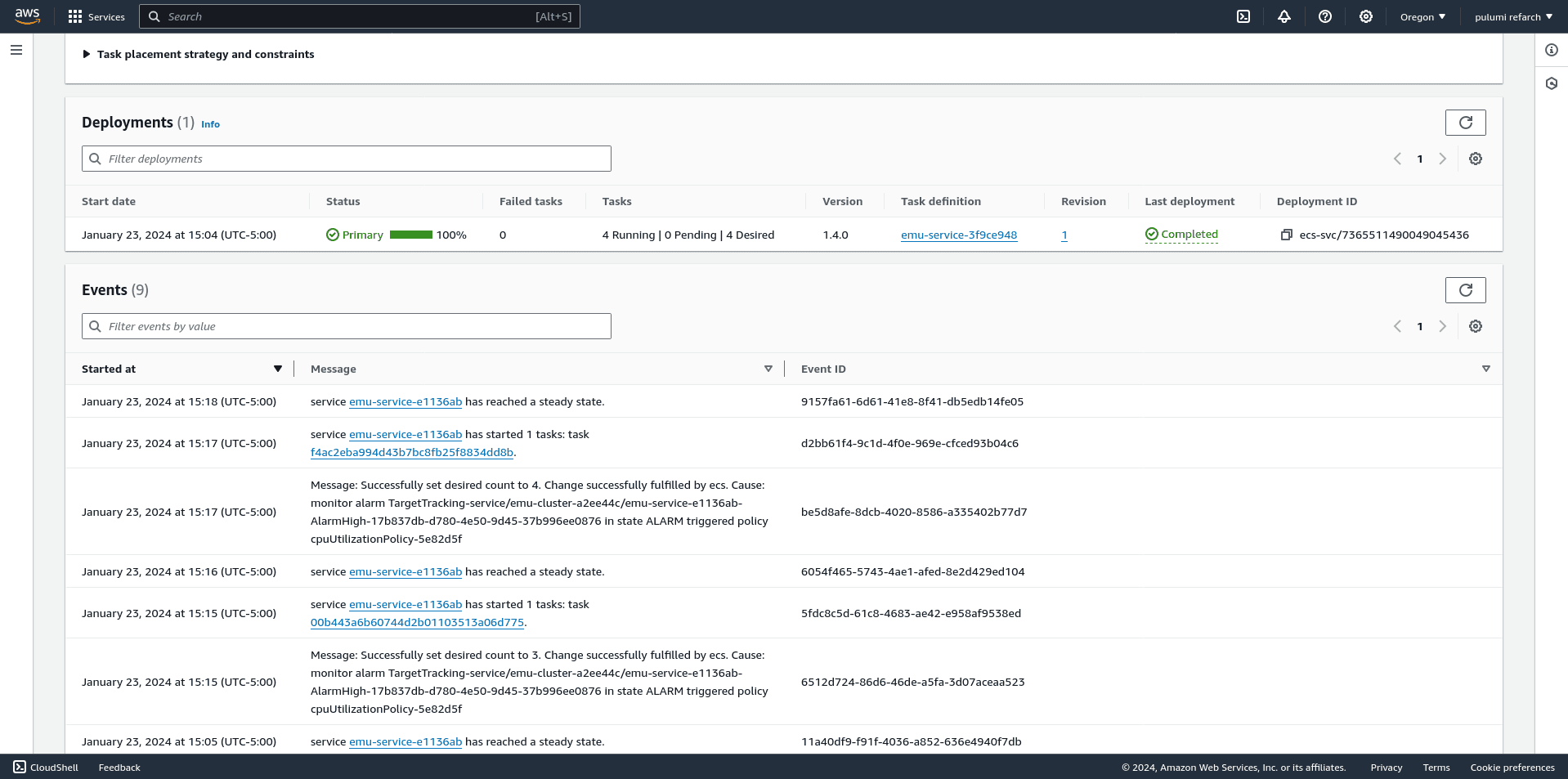
Task: Open the AWS help question mark menu
Action: pos(1324,16)
